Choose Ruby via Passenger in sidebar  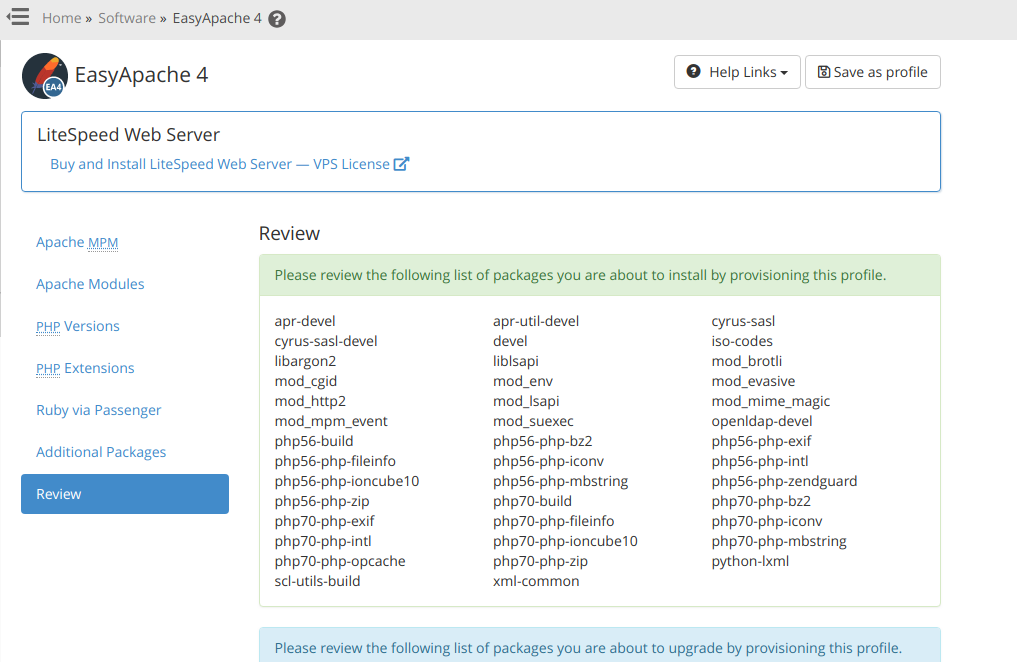pyautogui.click(x=98, y=410)
